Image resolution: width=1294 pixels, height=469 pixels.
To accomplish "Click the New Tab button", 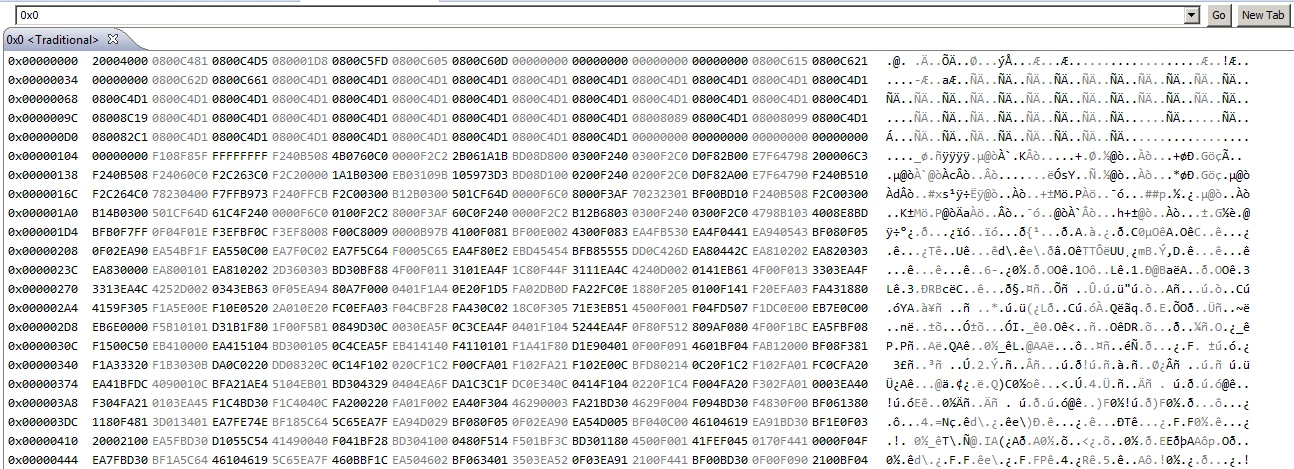I will click(x=1262, y=16).
